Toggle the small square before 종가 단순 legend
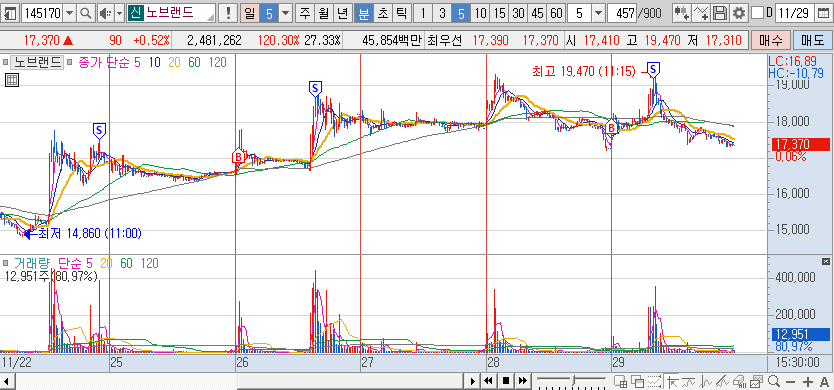Viewport: 834px width, 390px height. point(71,62)
